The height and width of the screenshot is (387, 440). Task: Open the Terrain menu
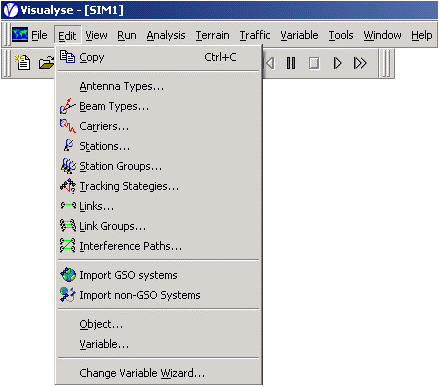(213, 35)
